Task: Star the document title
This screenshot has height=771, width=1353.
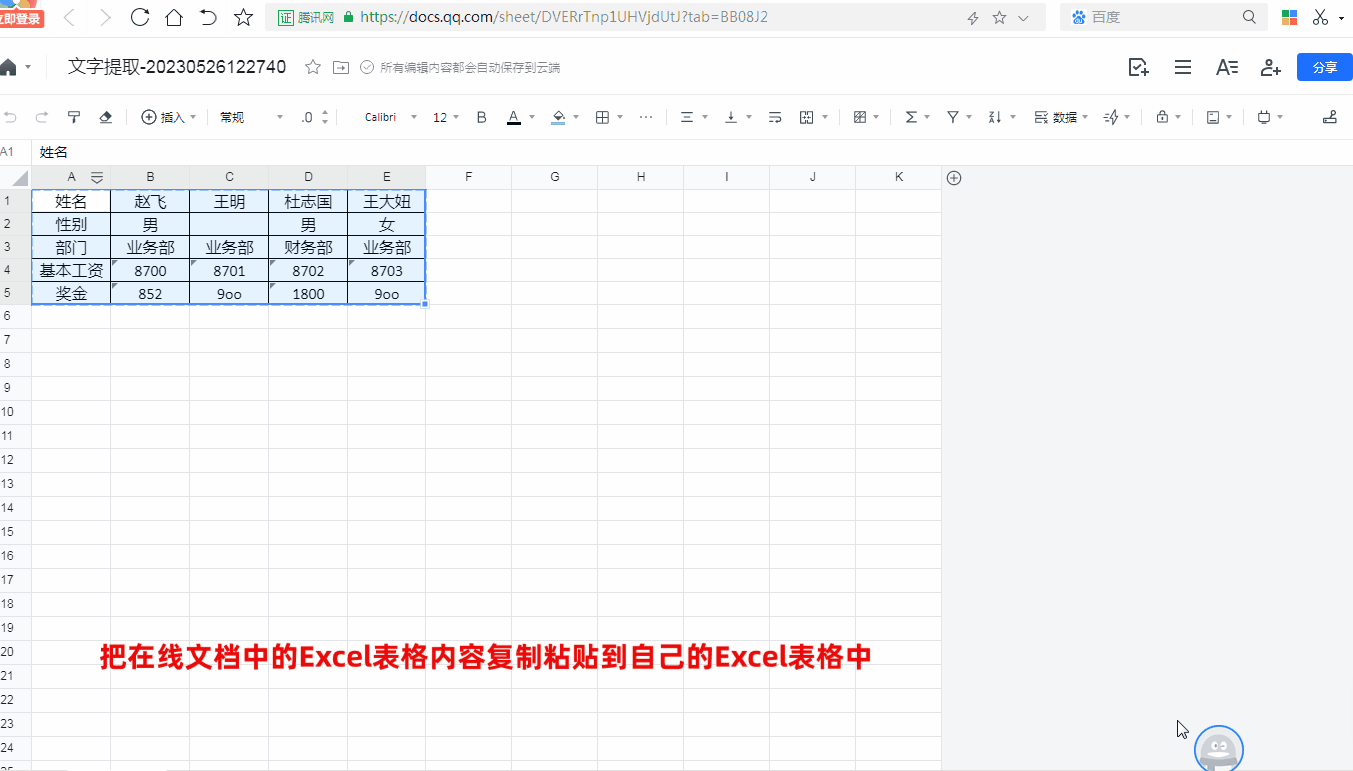Action: point(313,67)
